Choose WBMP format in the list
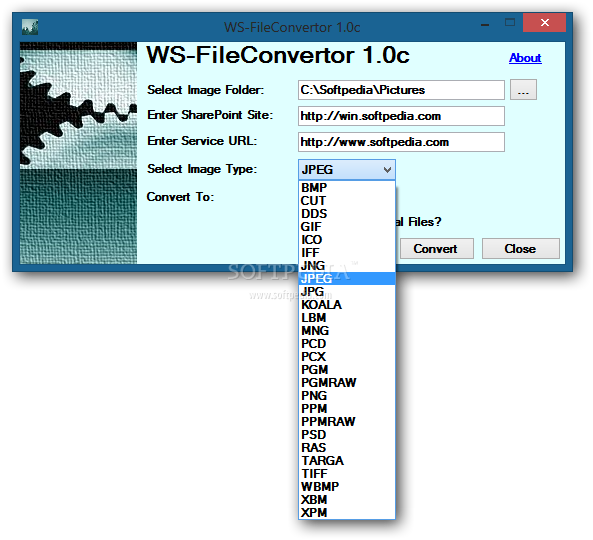Image resolution: width=593 pixels, height=540 pixels. point(347,487)
